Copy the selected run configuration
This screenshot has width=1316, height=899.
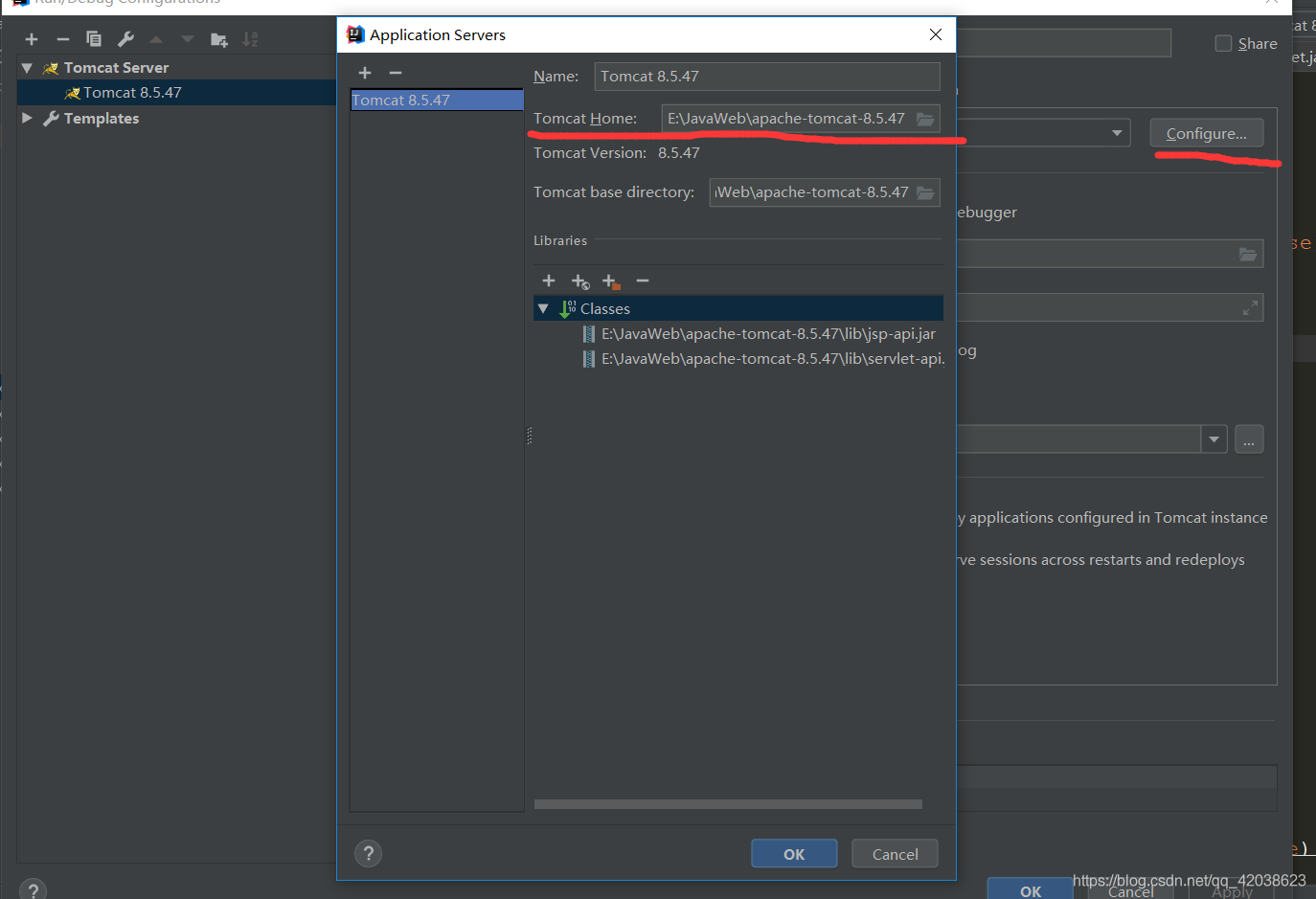(x=94, y=39)
